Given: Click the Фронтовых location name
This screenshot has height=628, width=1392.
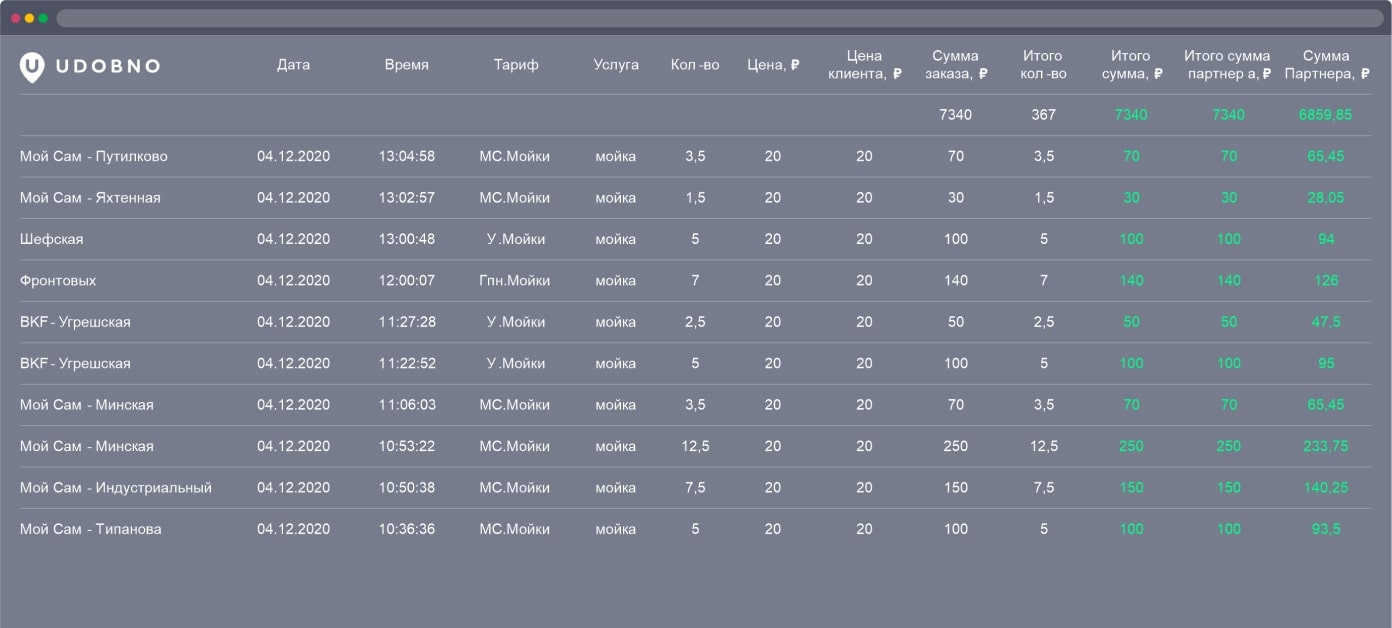Looking at the screenshot, I should [58, 281].
